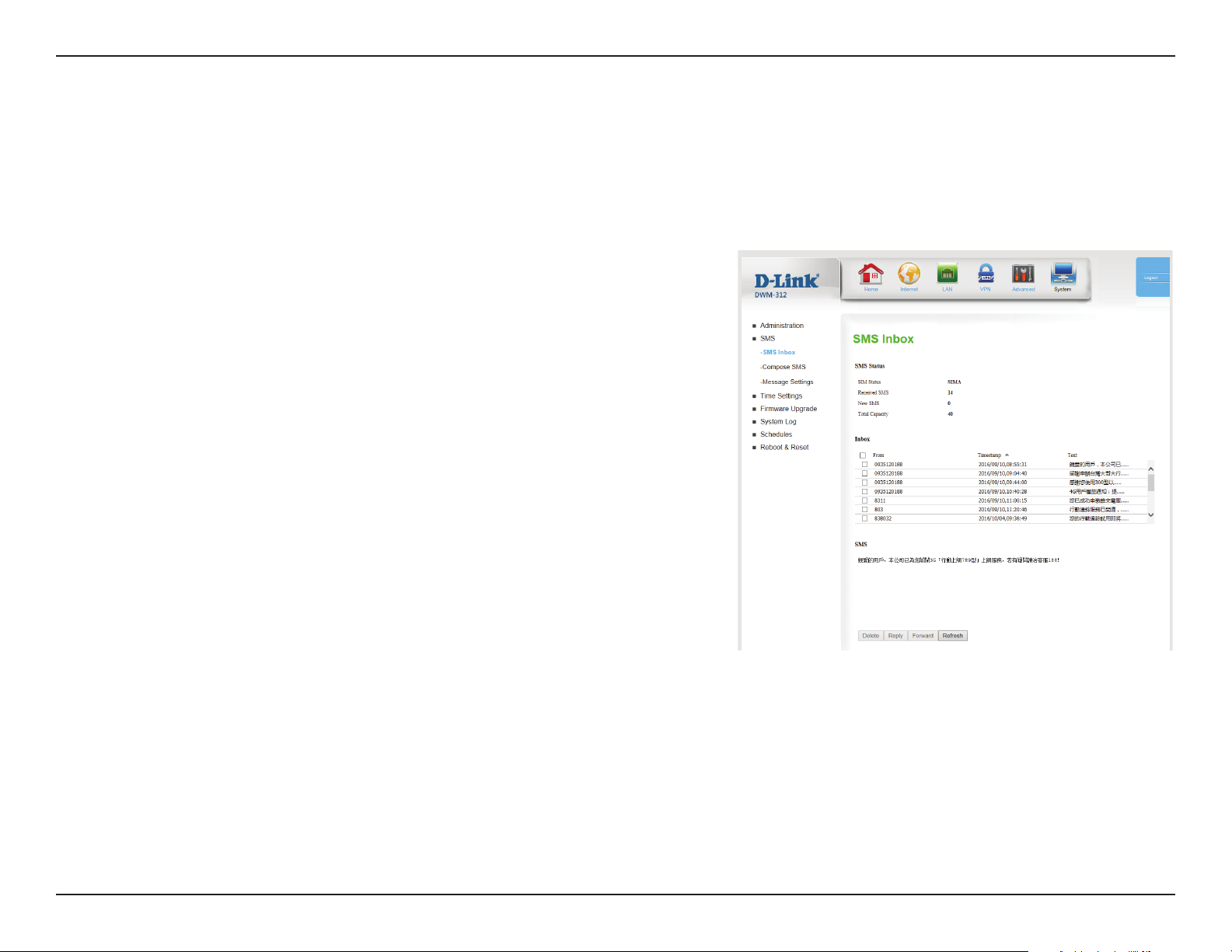Select the checkbox for sender 838032
The width and height of the screenshot is (1232, 952).
[864, 518]
